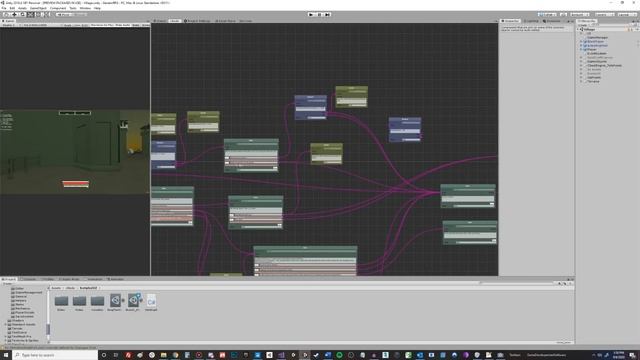Toggle Maximize On Play in Game view

coord(101,25)
